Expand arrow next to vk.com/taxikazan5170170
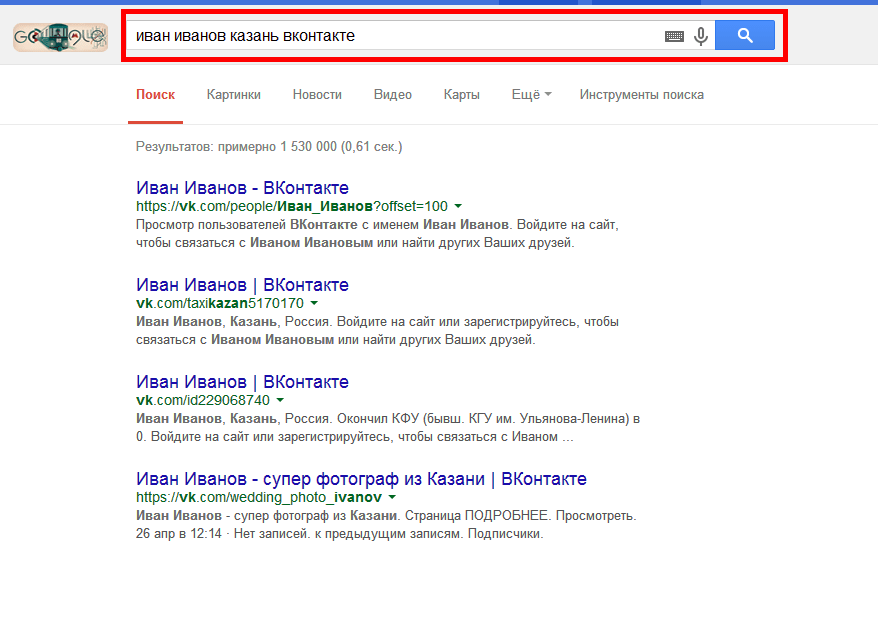The width and height of the screenshot is (878, 622). [314, 303]
